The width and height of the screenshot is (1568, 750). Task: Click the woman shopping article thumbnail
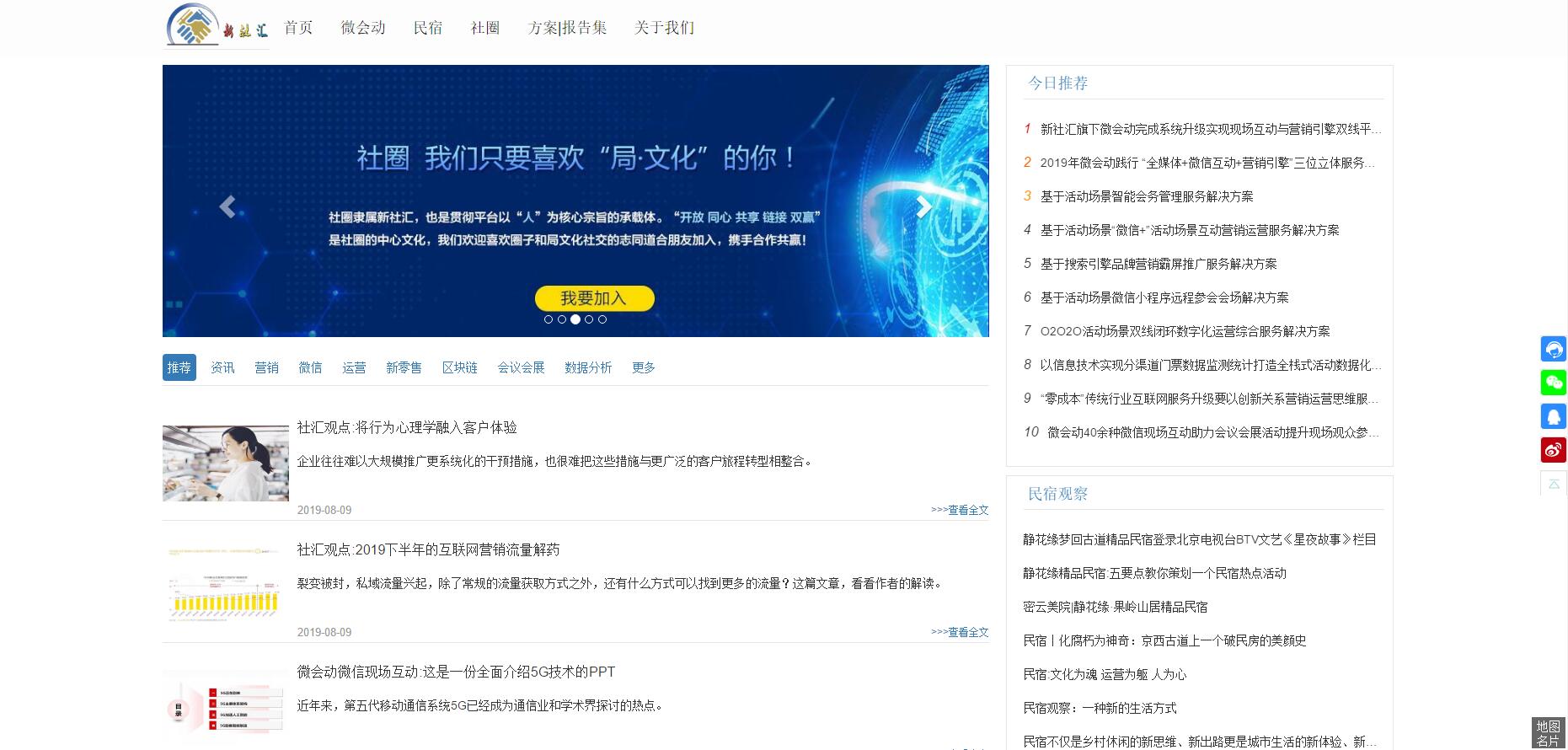point(226,463)
